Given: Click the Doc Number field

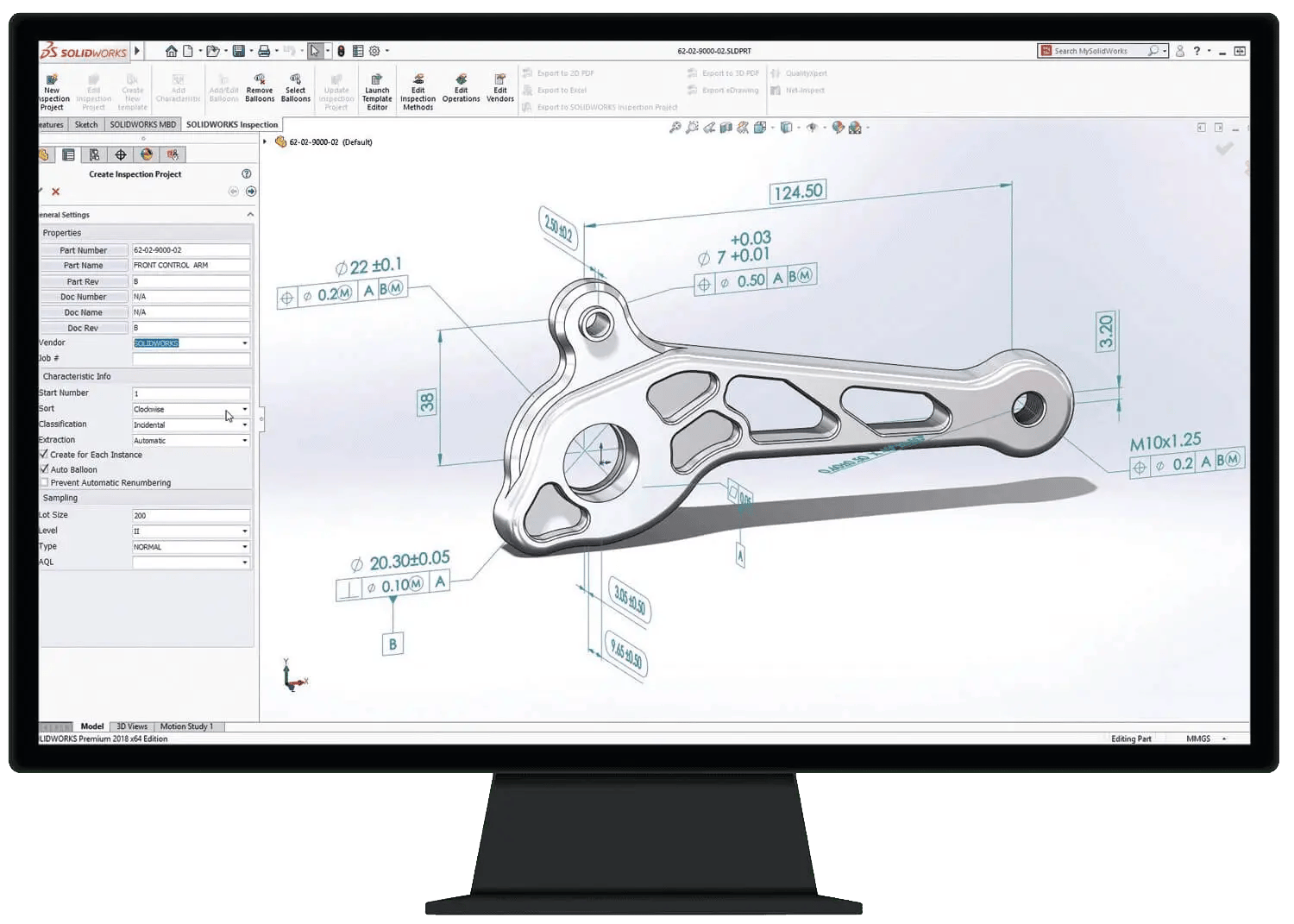Looking at the screenshot, I should point(191,297).
